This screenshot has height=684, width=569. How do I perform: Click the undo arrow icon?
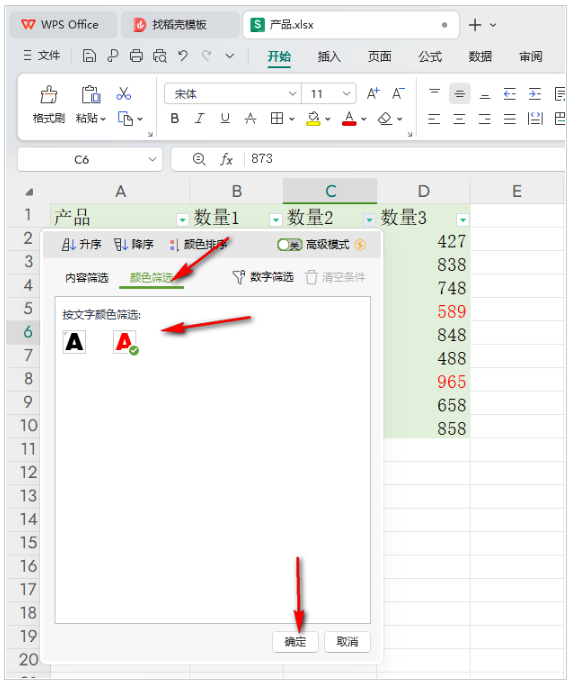[183, 55]
